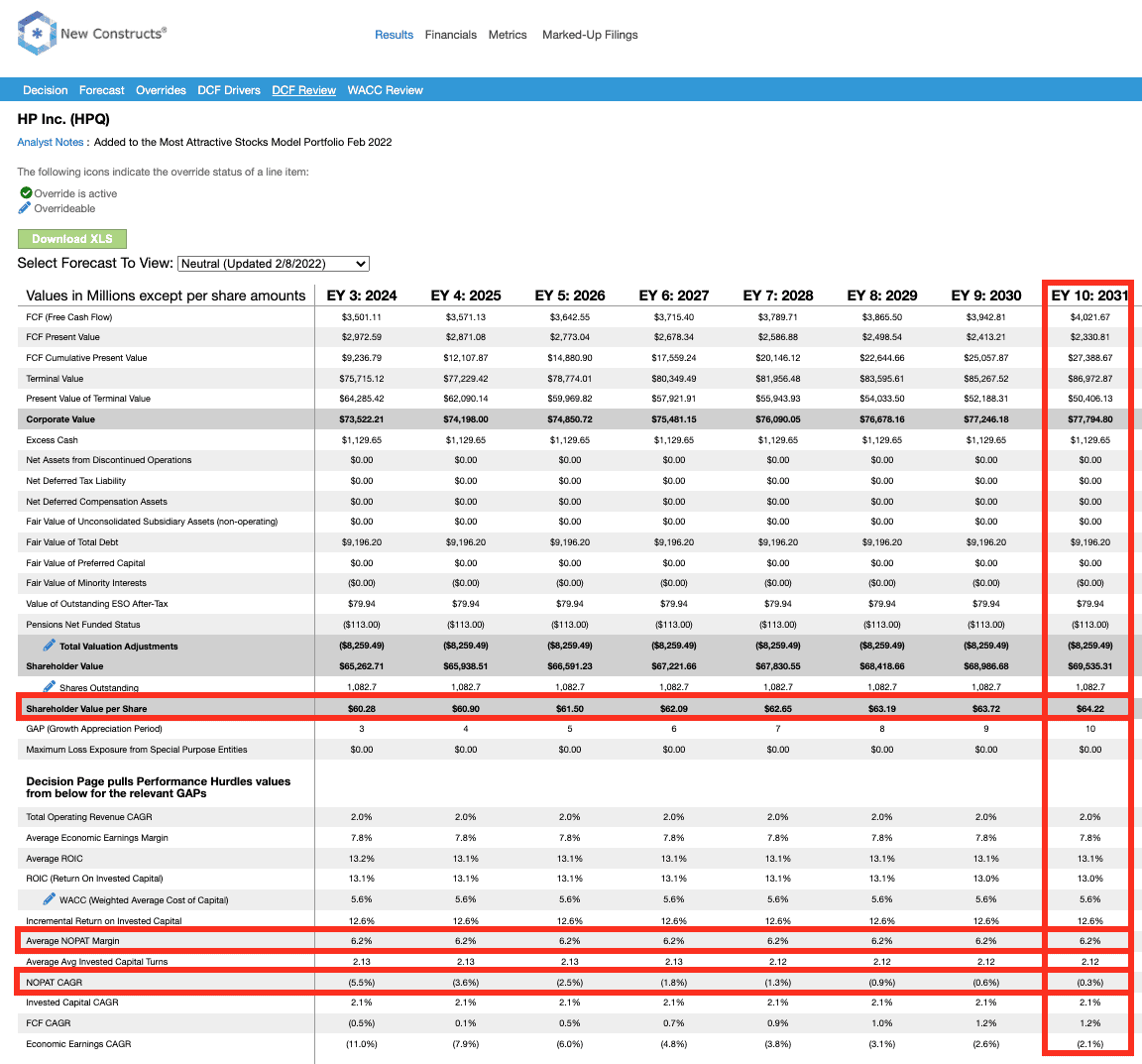Open the Metrics top menu
Viewport: 1142px width, 1064px height.
click(x=508, y=35)
